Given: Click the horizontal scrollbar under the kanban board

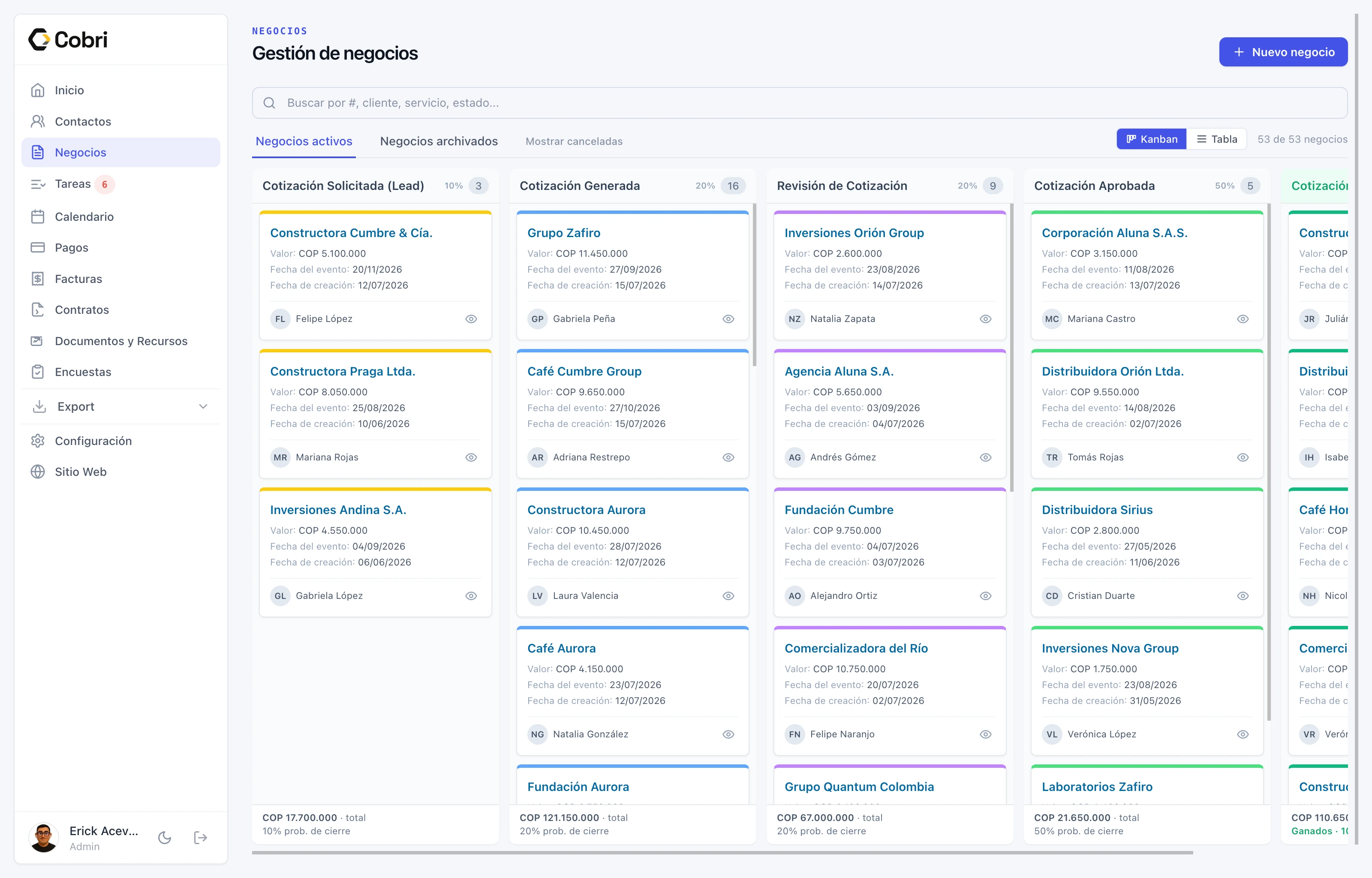Looking at the screenshot, I should [722, 853].
